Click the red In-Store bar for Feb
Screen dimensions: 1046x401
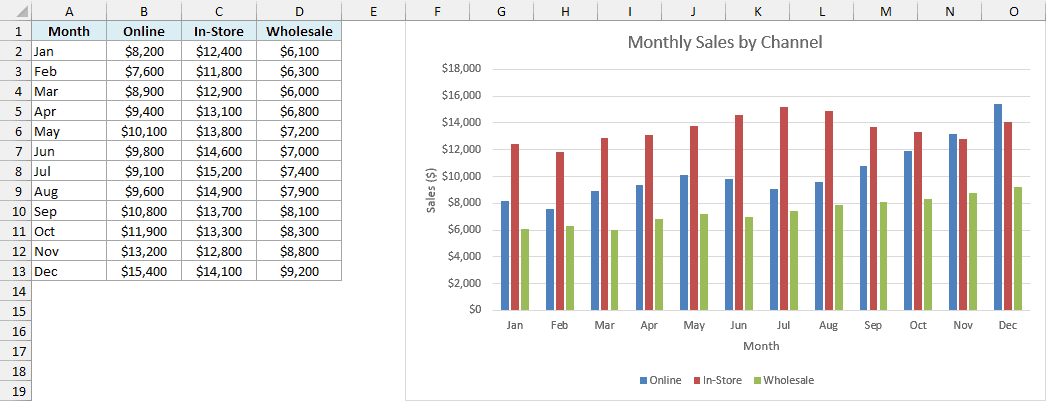click(x=560, y=231)
